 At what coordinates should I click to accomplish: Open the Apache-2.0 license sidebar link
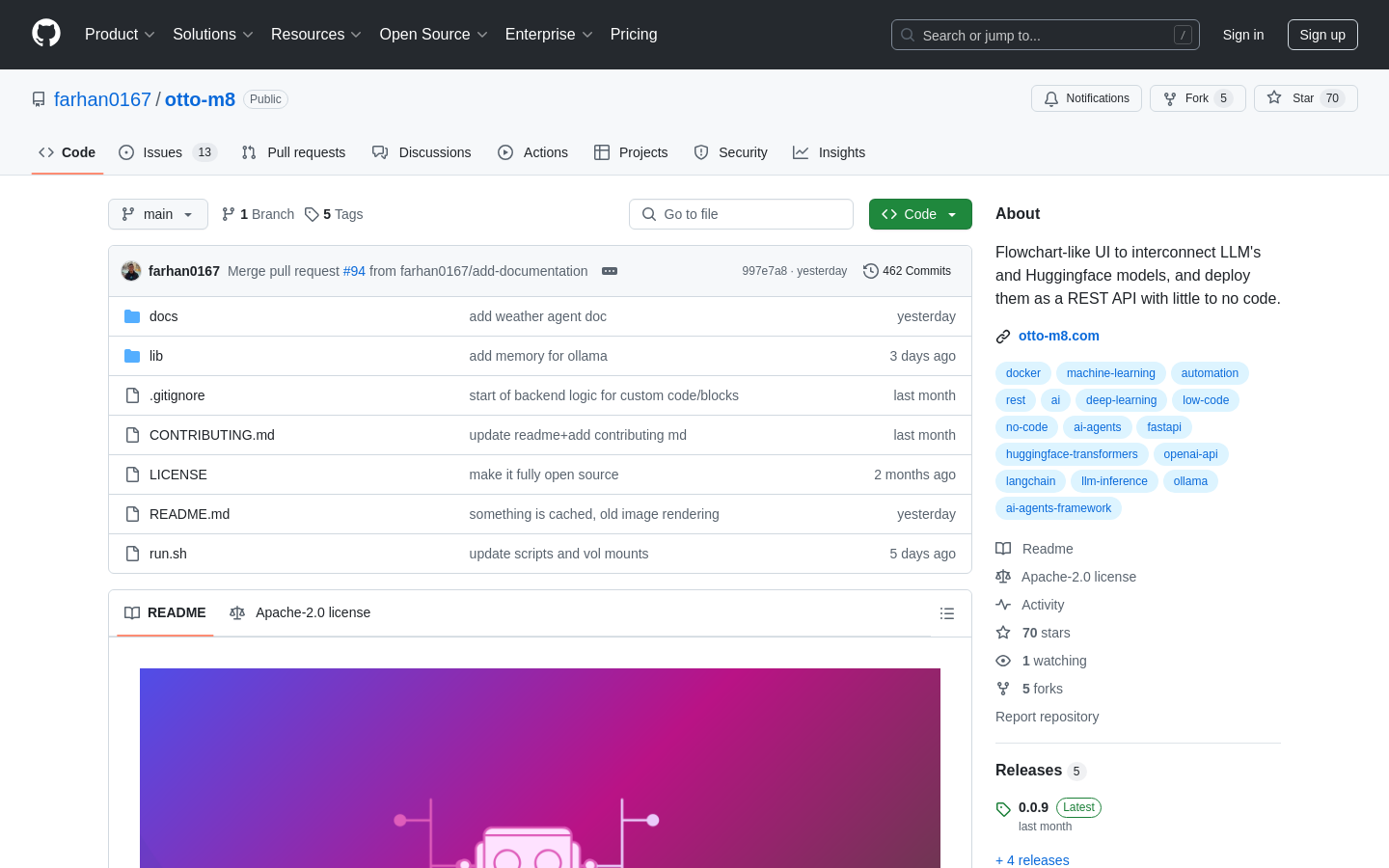point(1066,577)
